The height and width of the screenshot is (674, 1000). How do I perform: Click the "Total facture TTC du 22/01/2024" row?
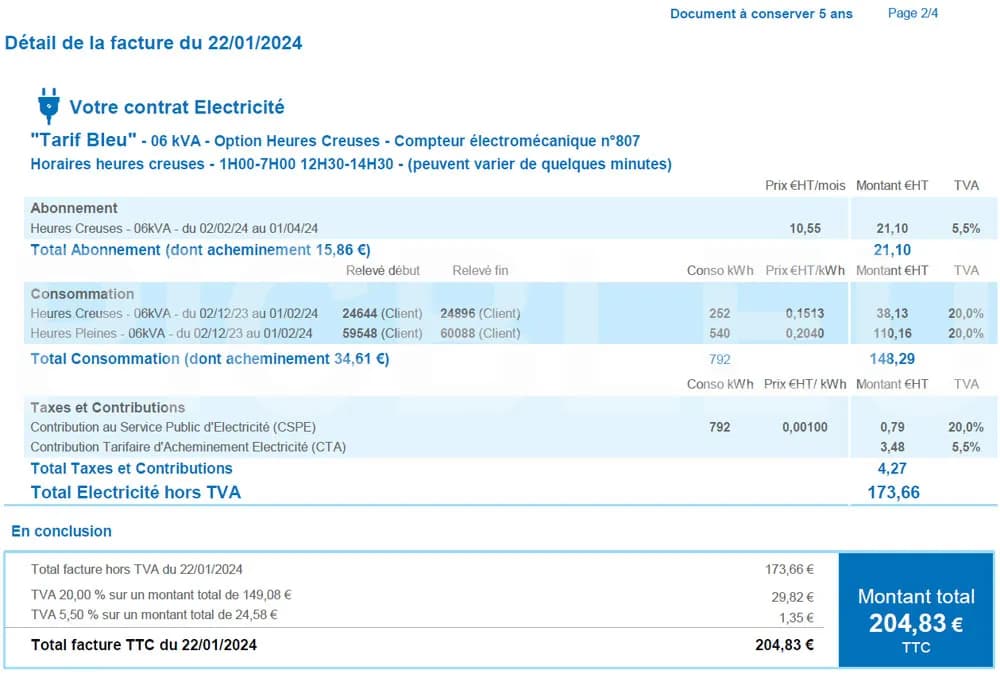click(x=143, y=645)
